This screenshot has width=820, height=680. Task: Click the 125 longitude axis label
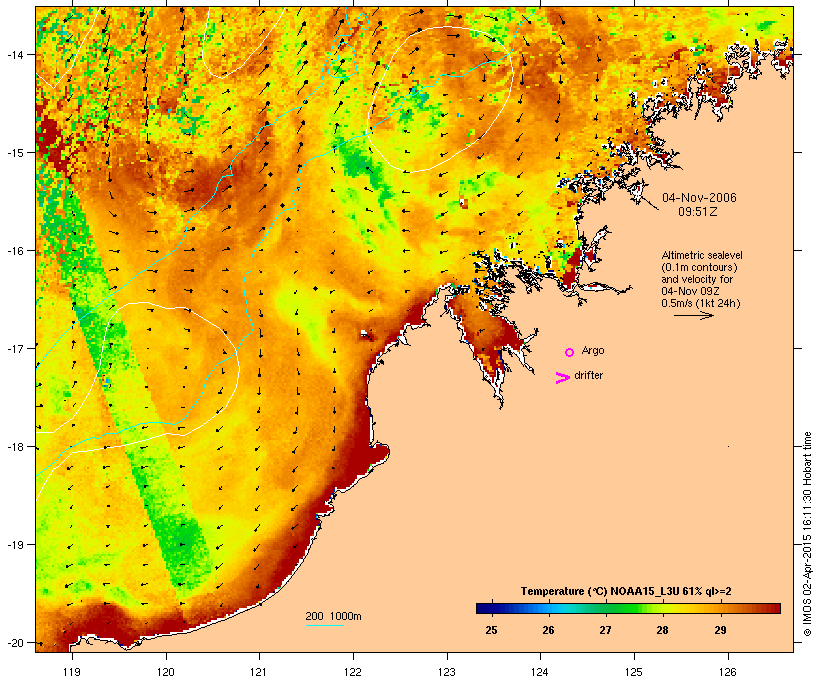point(634,672)
